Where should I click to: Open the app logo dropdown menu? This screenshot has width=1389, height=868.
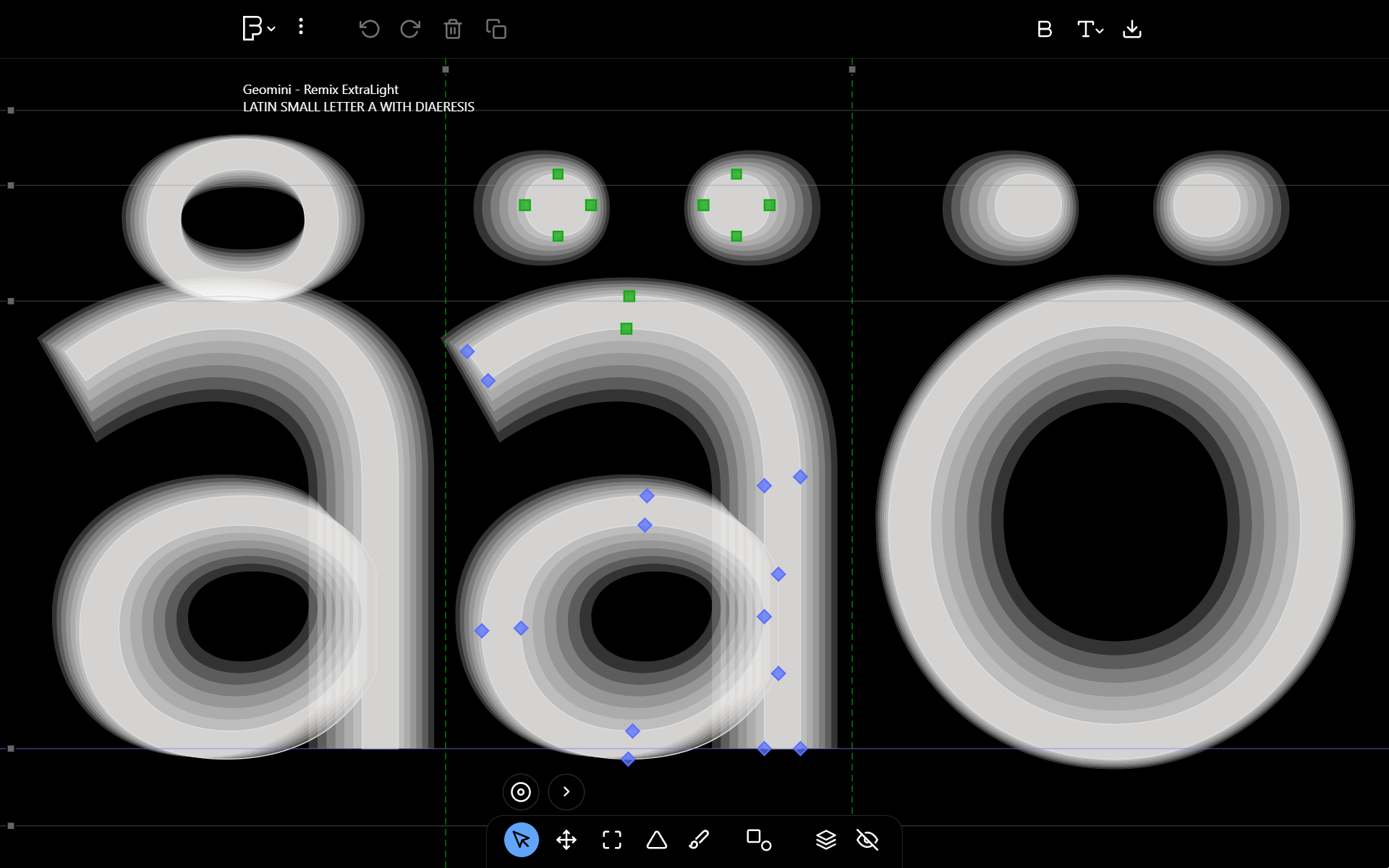258,29
